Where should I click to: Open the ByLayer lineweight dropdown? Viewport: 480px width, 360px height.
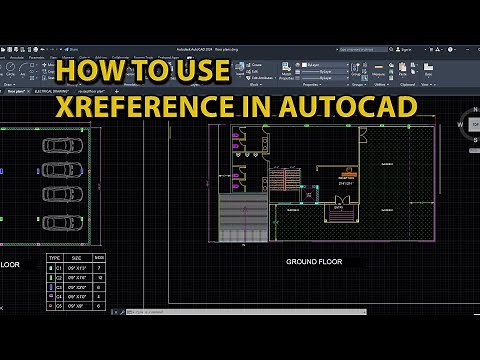click(325, 71)
